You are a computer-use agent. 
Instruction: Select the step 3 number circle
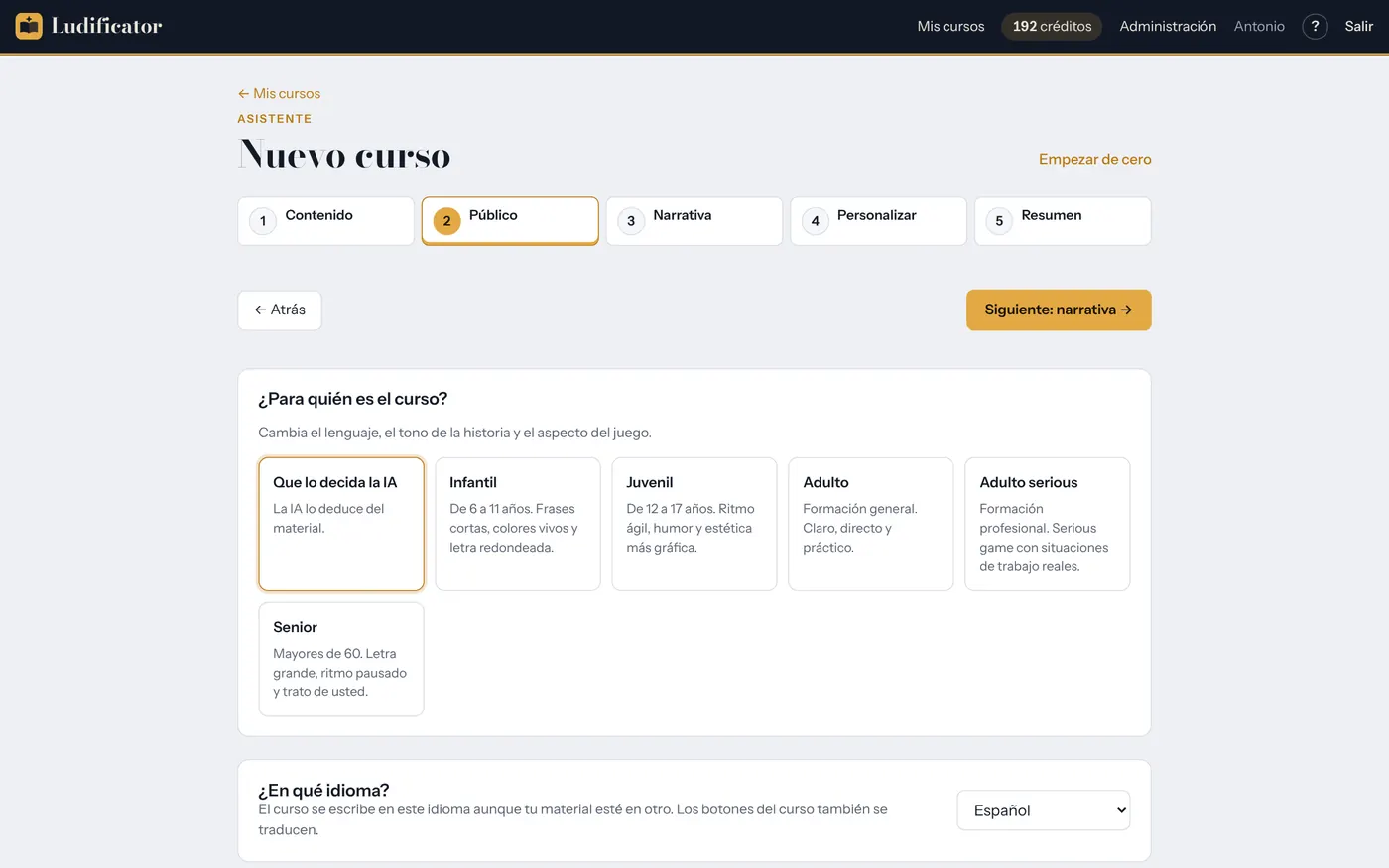[x=631, y=221]
